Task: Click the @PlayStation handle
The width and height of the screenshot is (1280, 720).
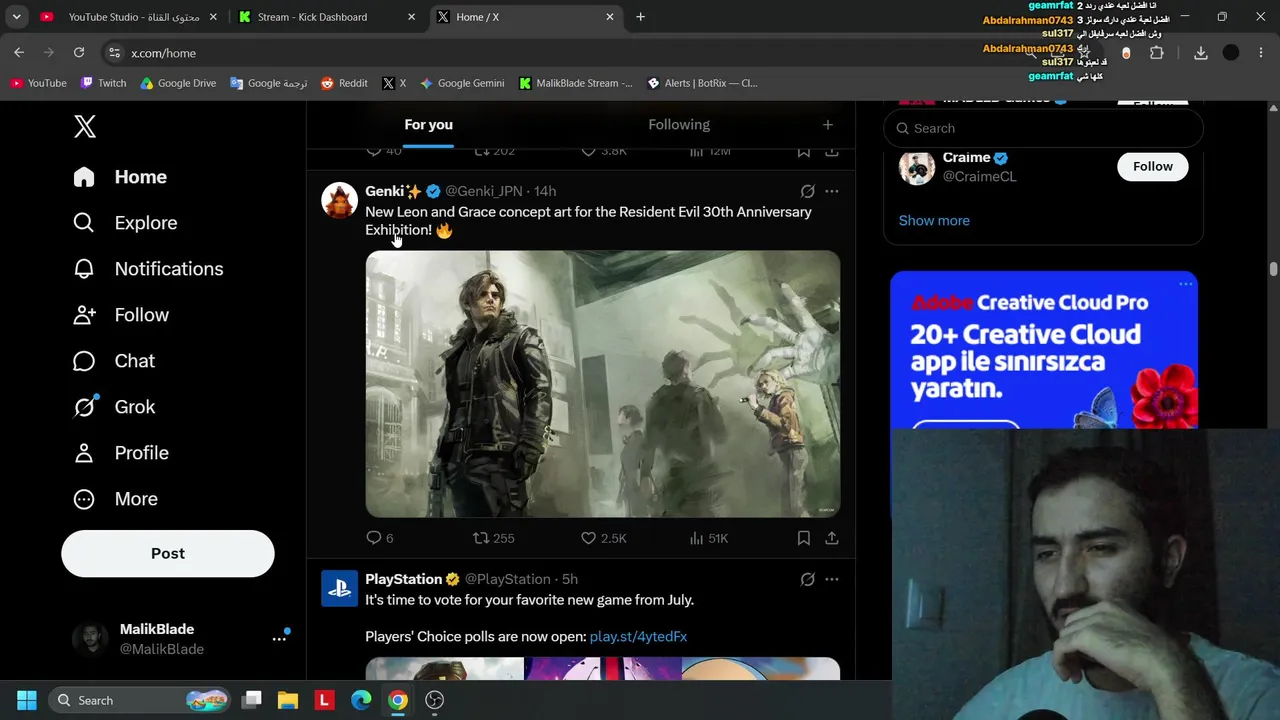Action: (x=508, y=579)
